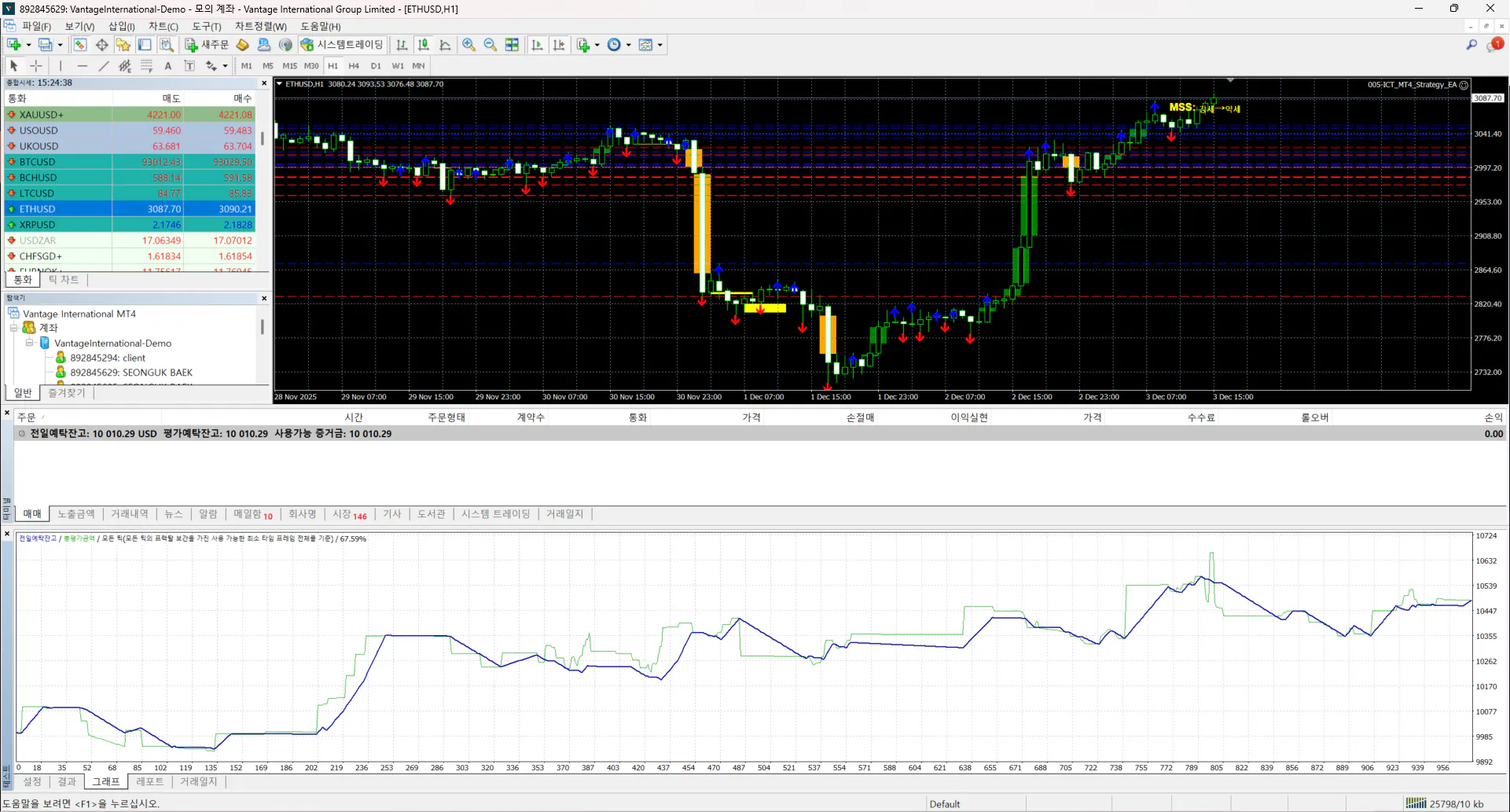
Task: Collapse VantageInternational-Demo tree node
Action: coord(30,343)
